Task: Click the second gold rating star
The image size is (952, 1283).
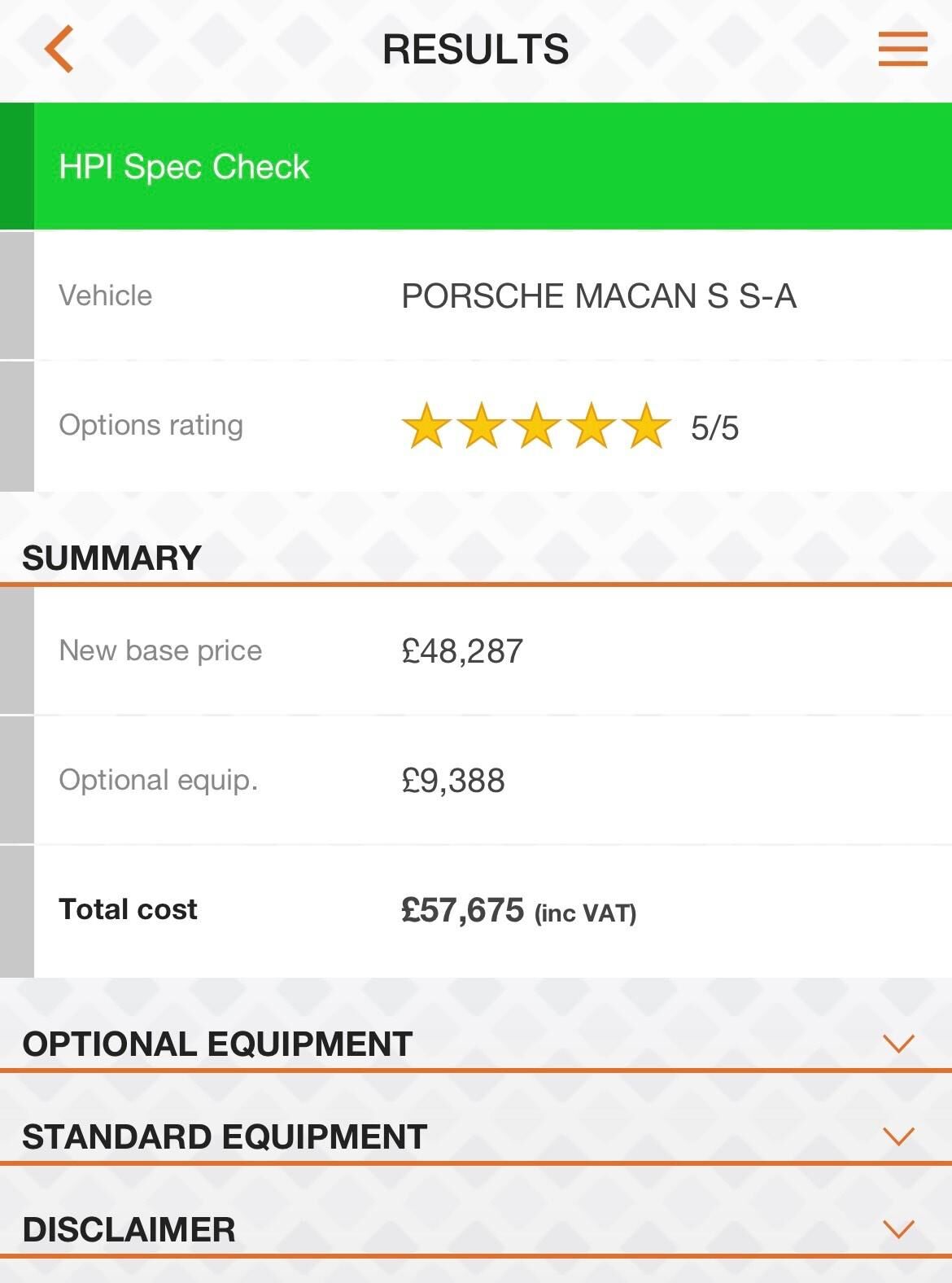Action: 482,425
